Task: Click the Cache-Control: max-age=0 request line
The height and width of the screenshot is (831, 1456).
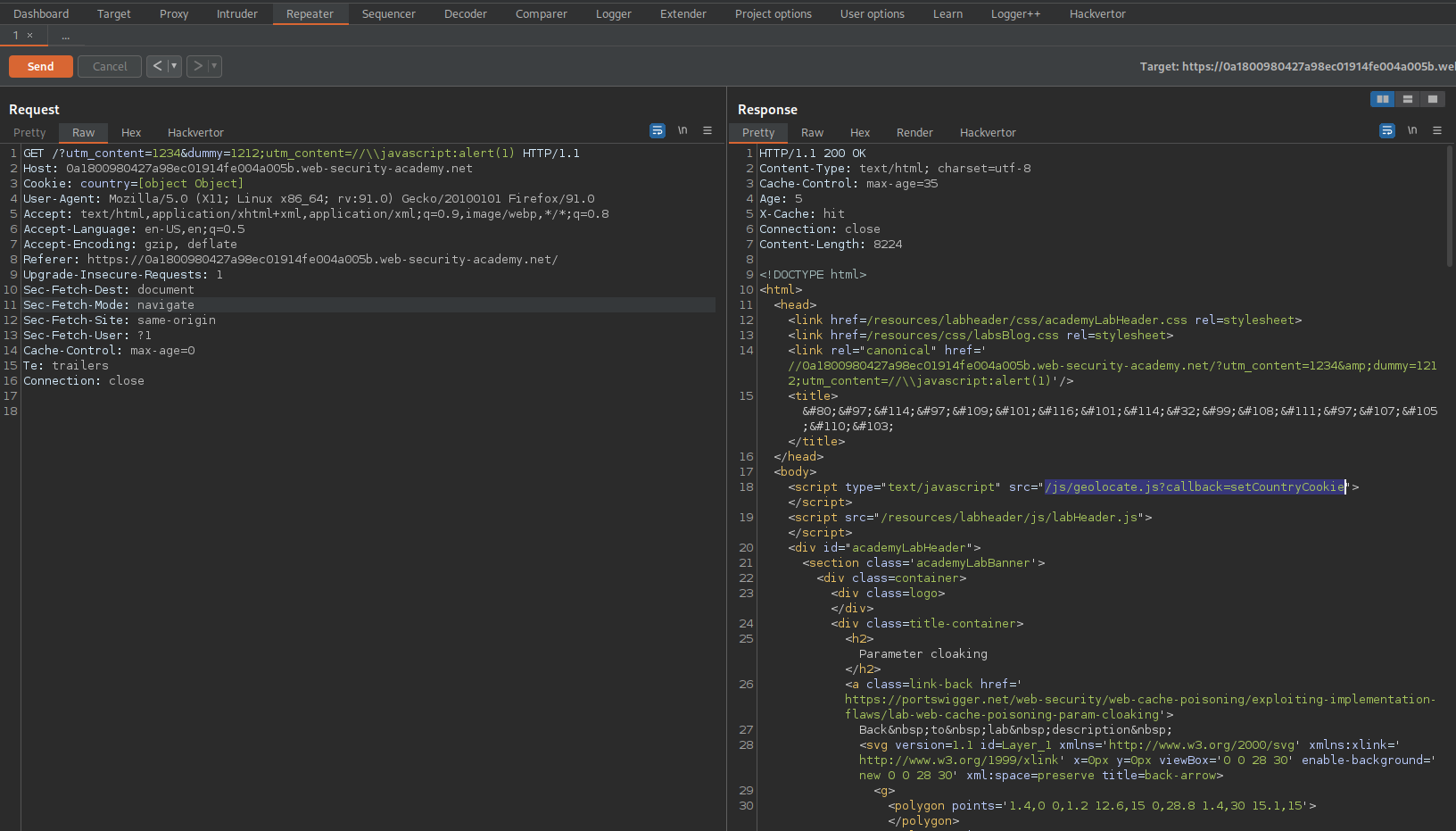Action: pyautogui.click(x=109, y=350)
